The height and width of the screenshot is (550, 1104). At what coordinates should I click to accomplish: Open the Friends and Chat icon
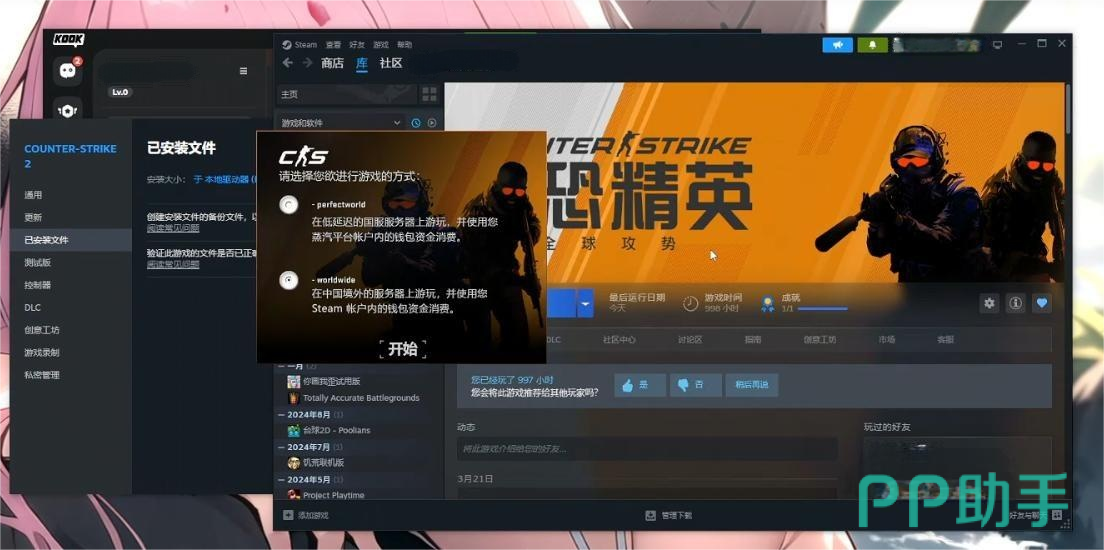[x=1057, y=515]
